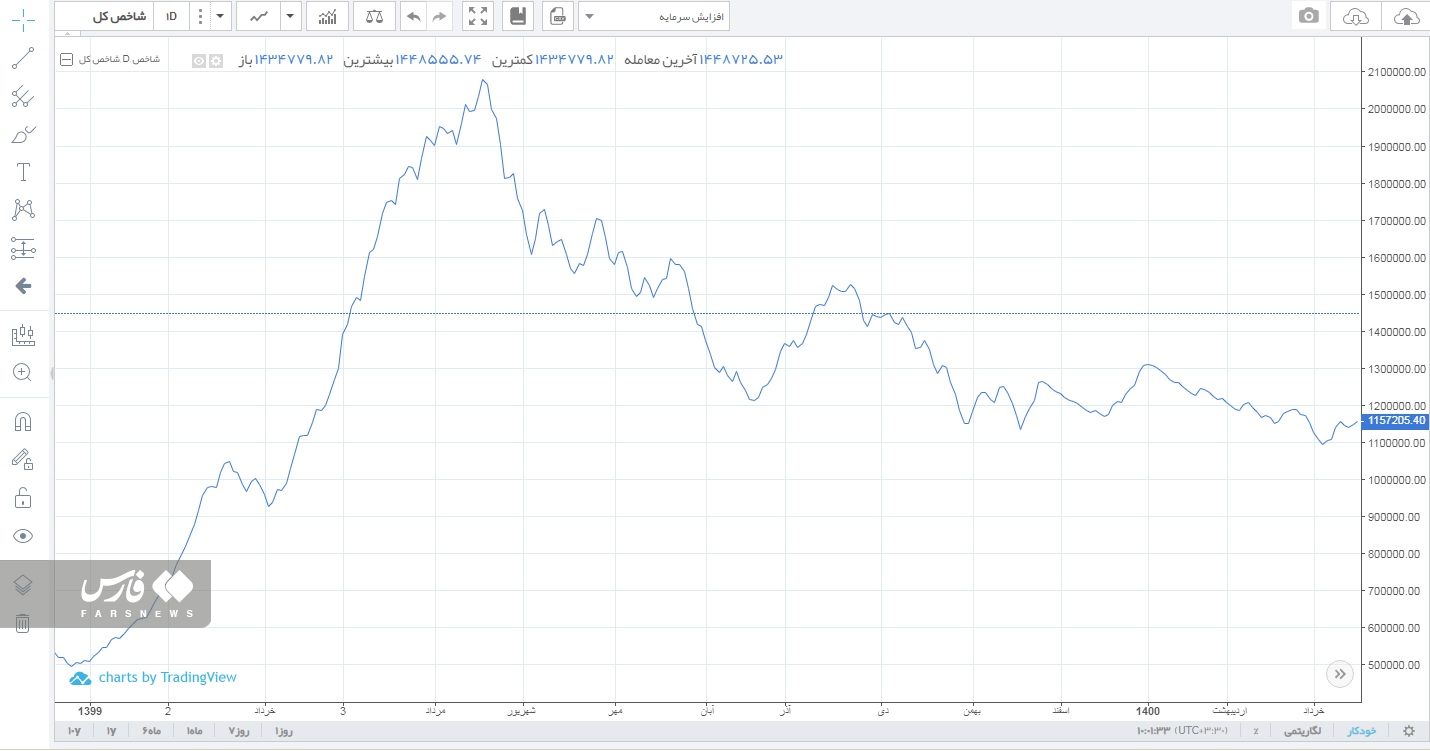Select the crosshair cursor tool
1430x751 pixels.
[x=23, y=19]
